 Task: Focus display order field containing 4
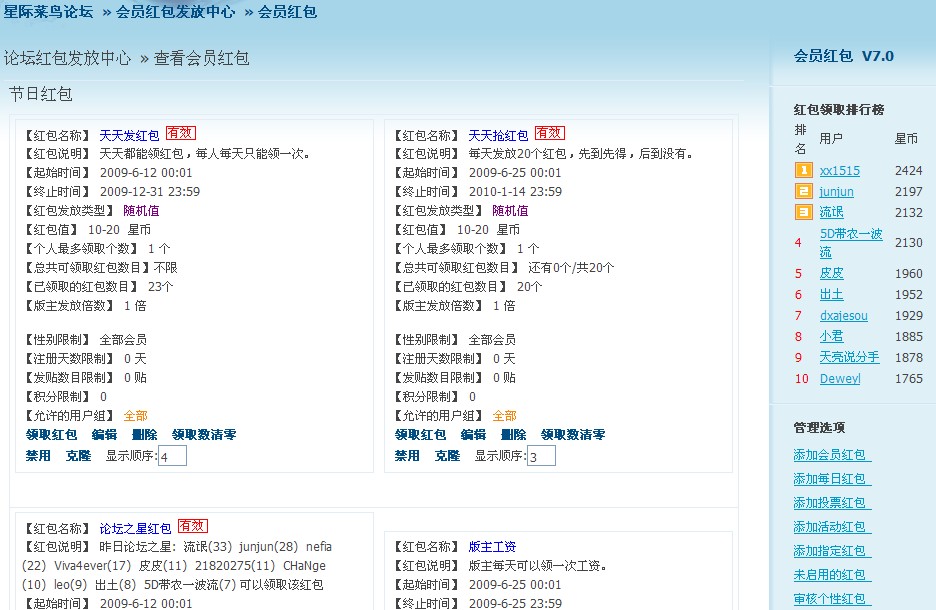point(173,456)
